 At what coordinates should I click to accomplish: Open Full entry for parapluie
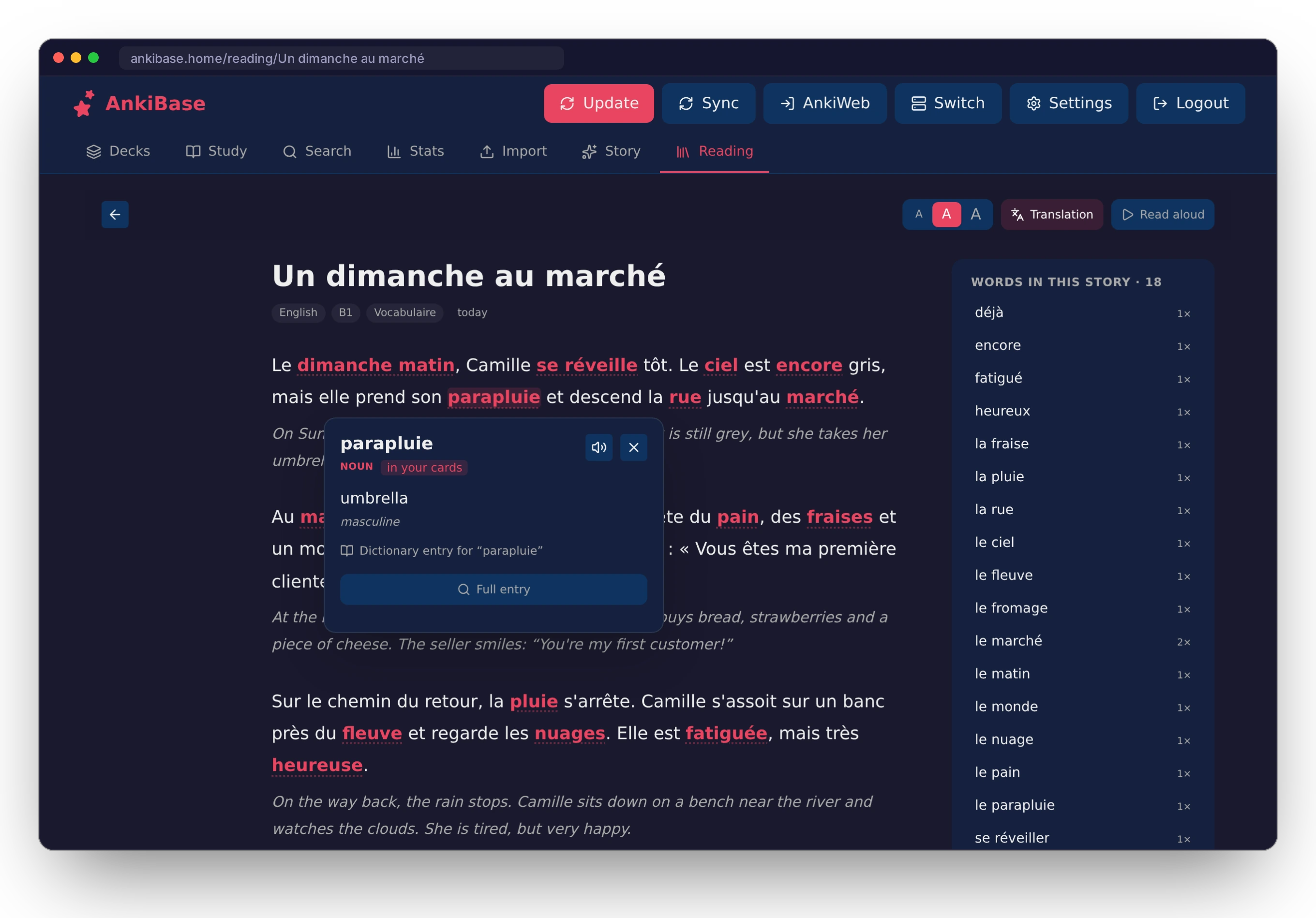(493, 589)
